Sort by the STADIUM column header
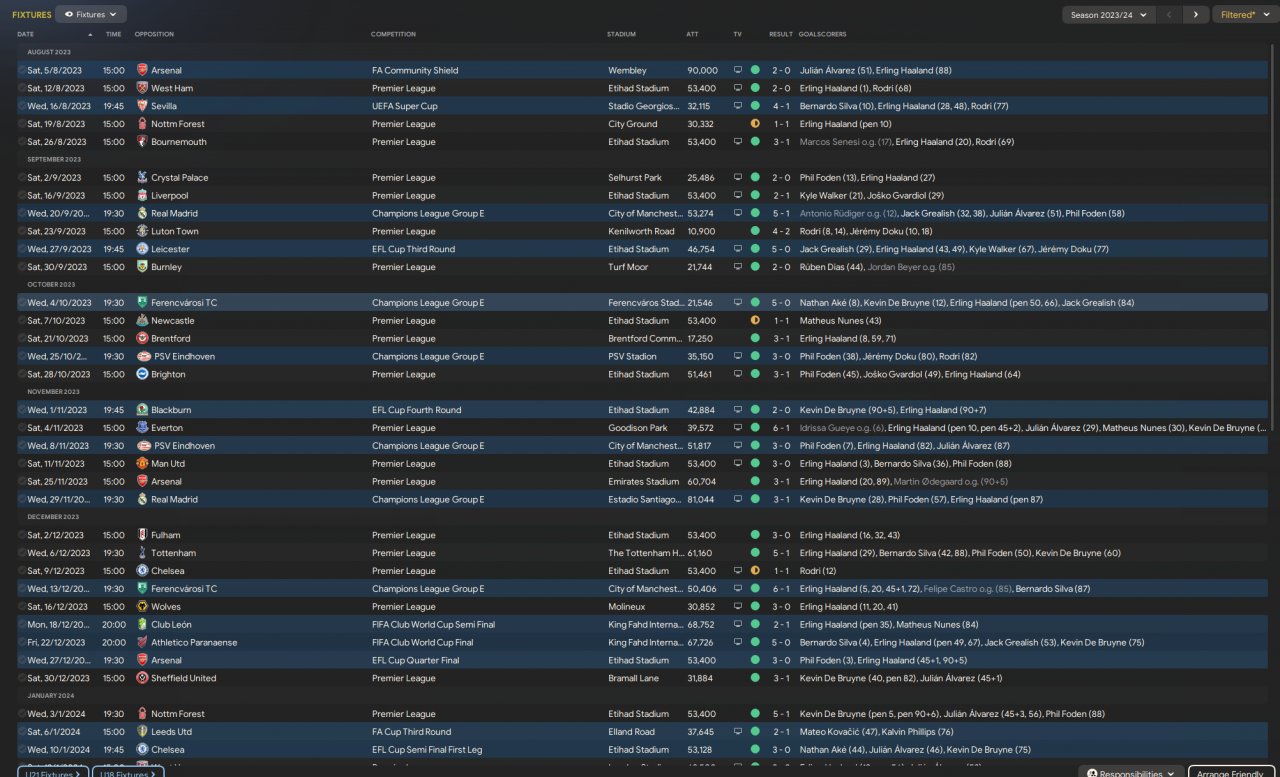This screenshot has height=777, width=1280. pos(621,34)
